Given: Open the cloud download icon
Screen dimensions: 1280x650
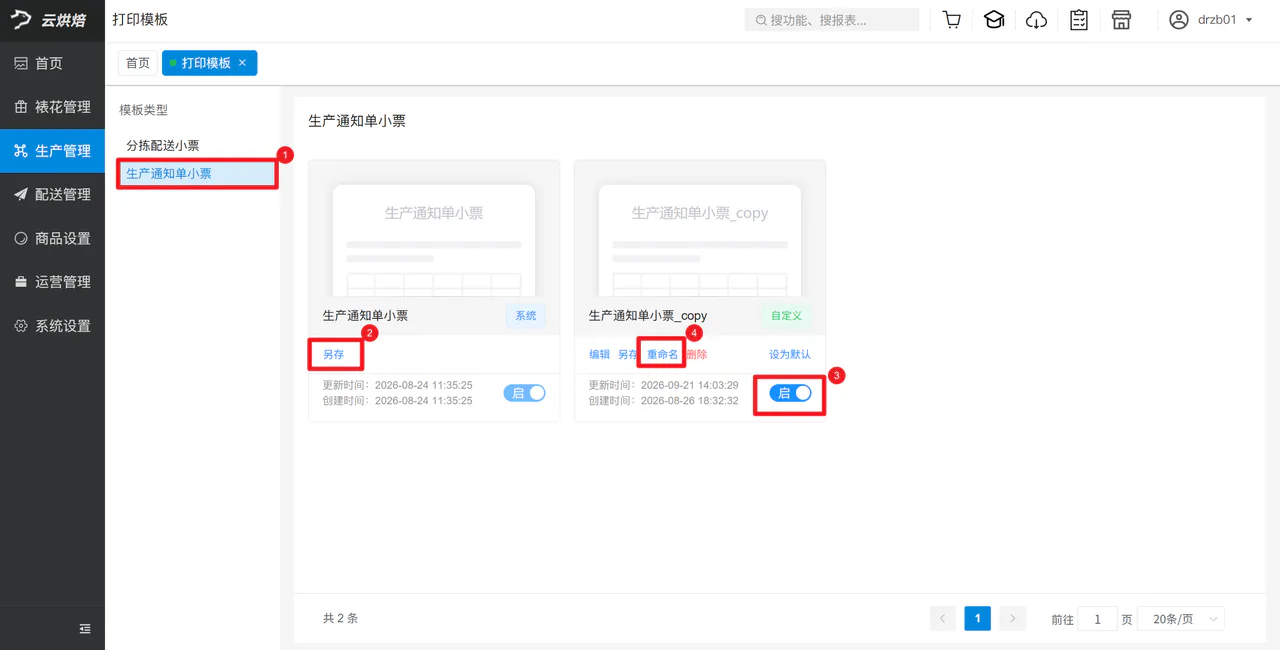Looking at the screenshot, I should (x=1037, y=20).
